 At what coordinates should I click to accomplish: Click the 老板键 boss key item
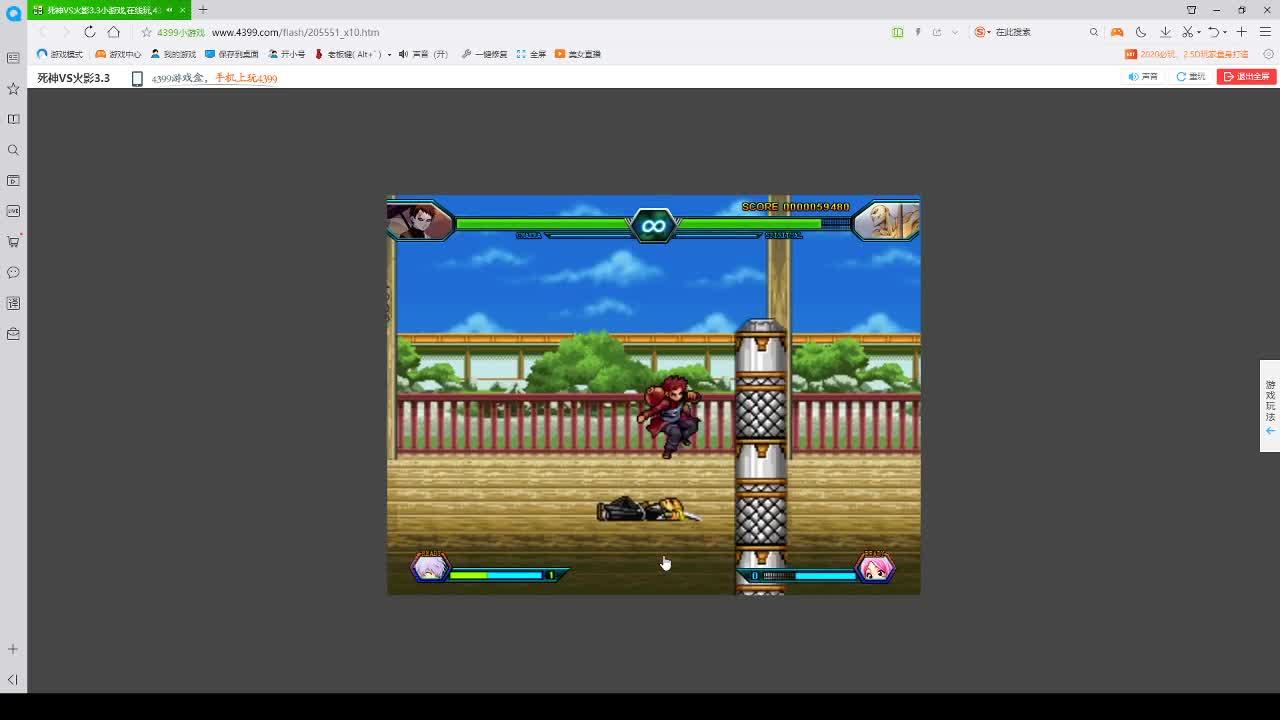(347, 54)
